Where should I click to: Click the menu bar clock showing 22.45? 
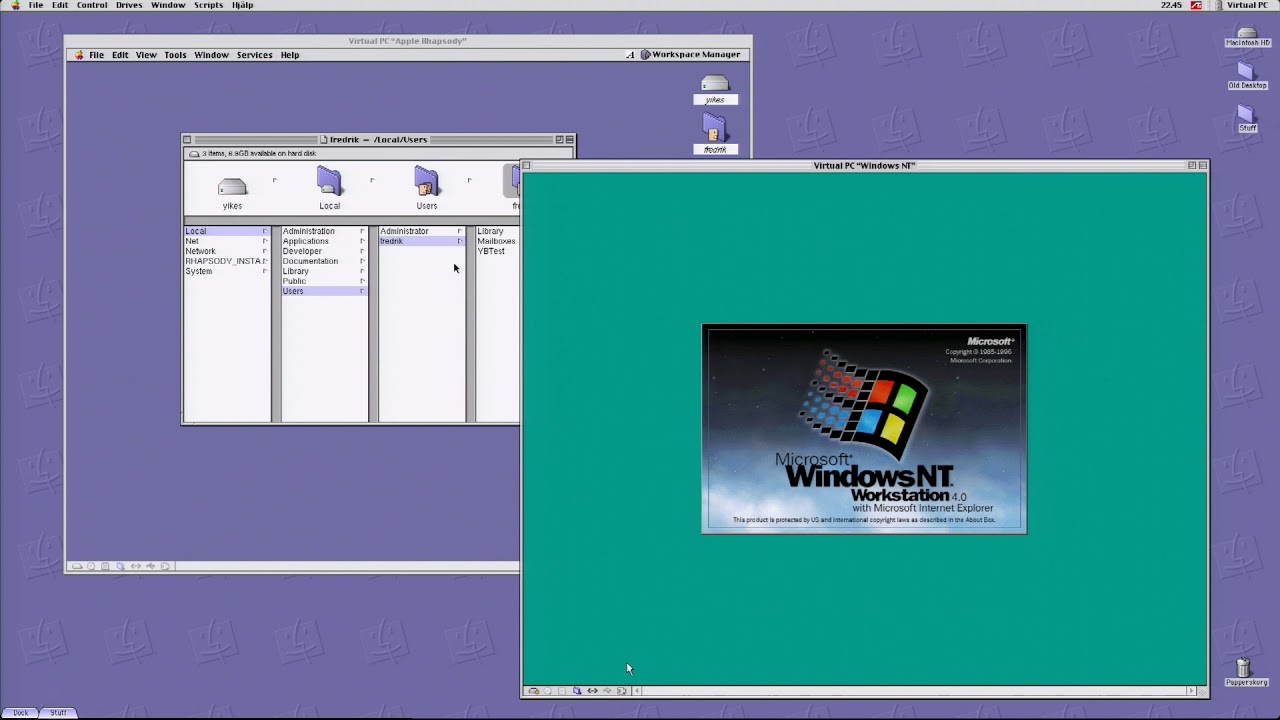[x=1171, y=5]
